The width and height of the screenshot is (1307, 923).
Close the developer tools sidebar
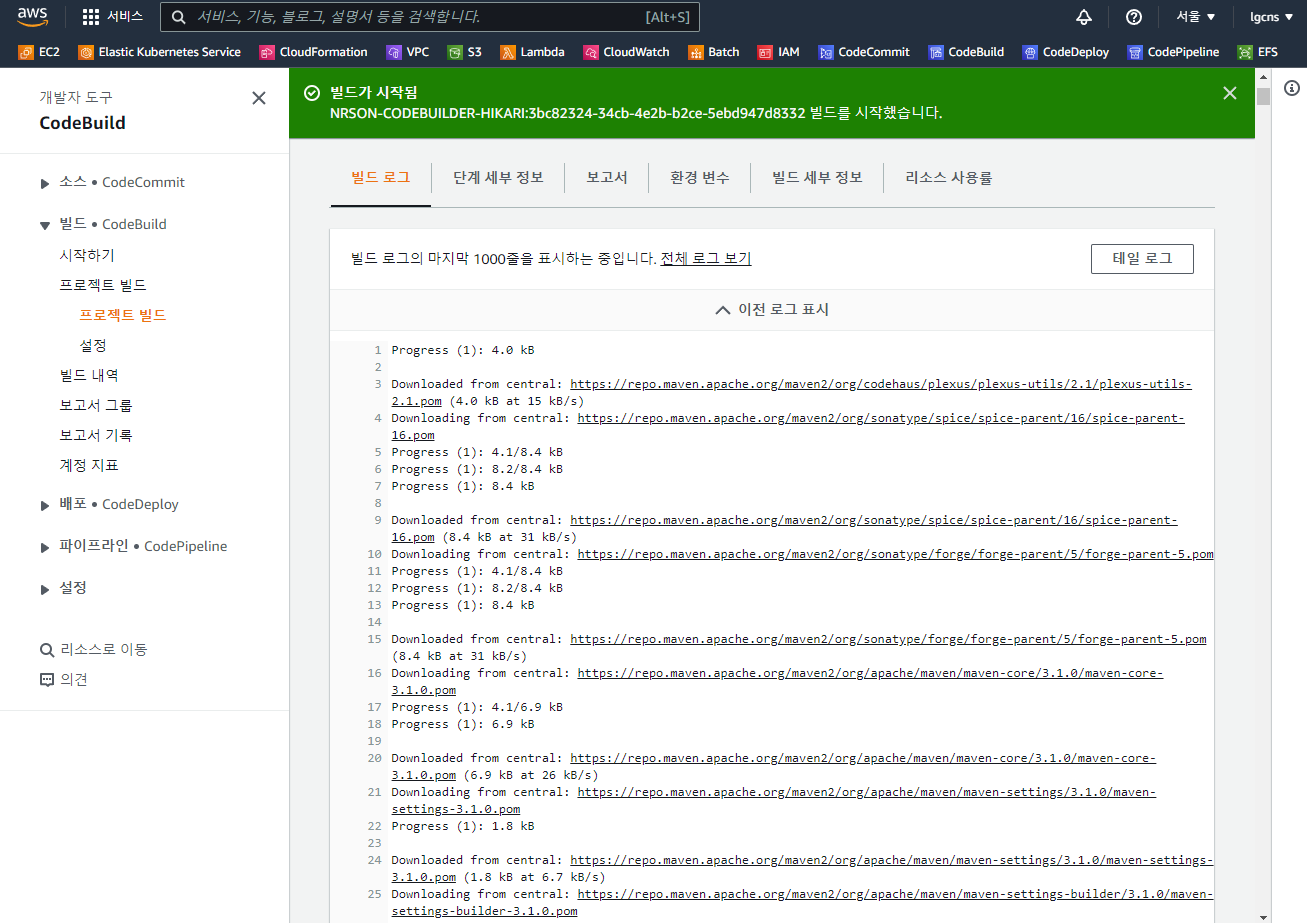point(259,98)
